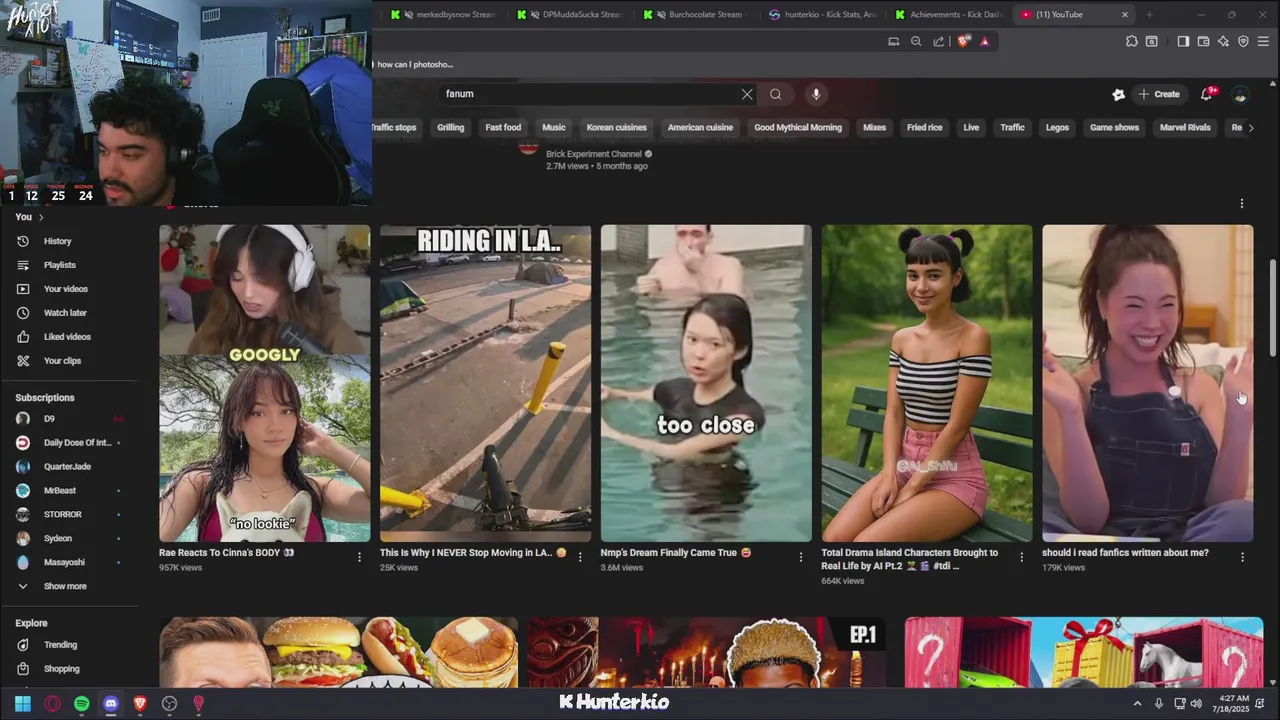The height and width of the screenshot is (720, 1280).
Task: Open Shorts shelf three-dot menu
Action: click(x=1242, y=203)
